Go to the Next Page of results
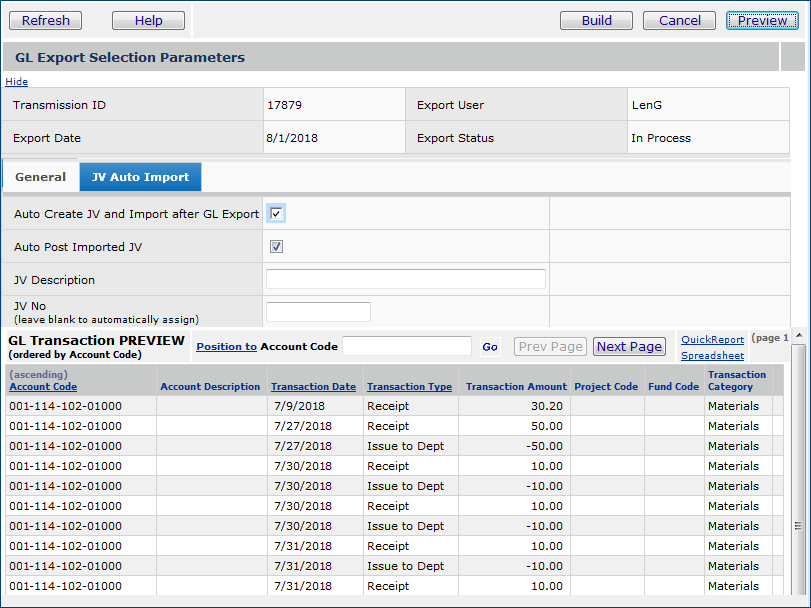 (x=629, y=346)
